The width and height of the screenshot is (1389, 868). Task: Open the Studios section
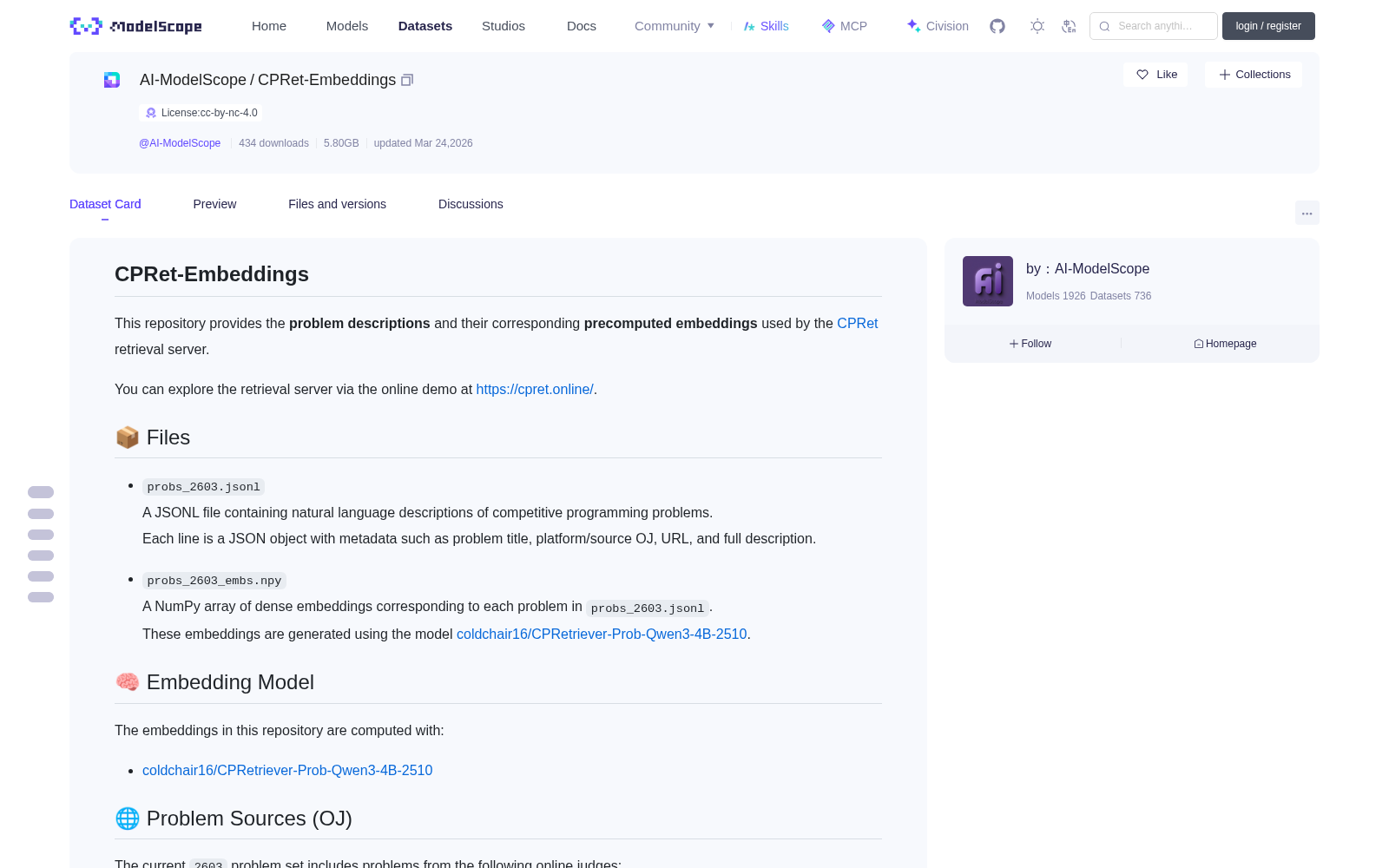coord(504,26)
